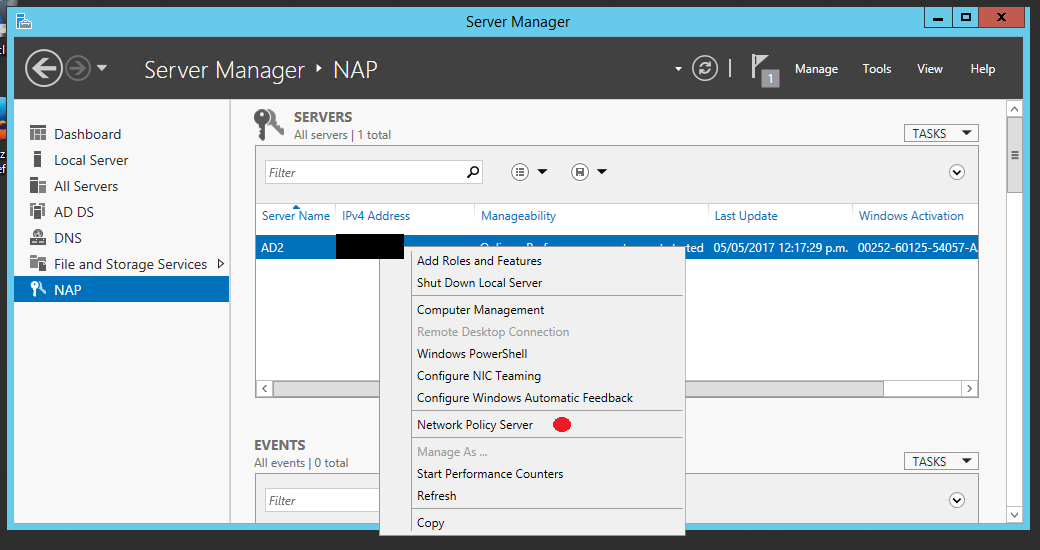Choose Shut Down Local Server
This screenshot has height=550, width=1040.
pyautogui.click(x=479, y=283)
